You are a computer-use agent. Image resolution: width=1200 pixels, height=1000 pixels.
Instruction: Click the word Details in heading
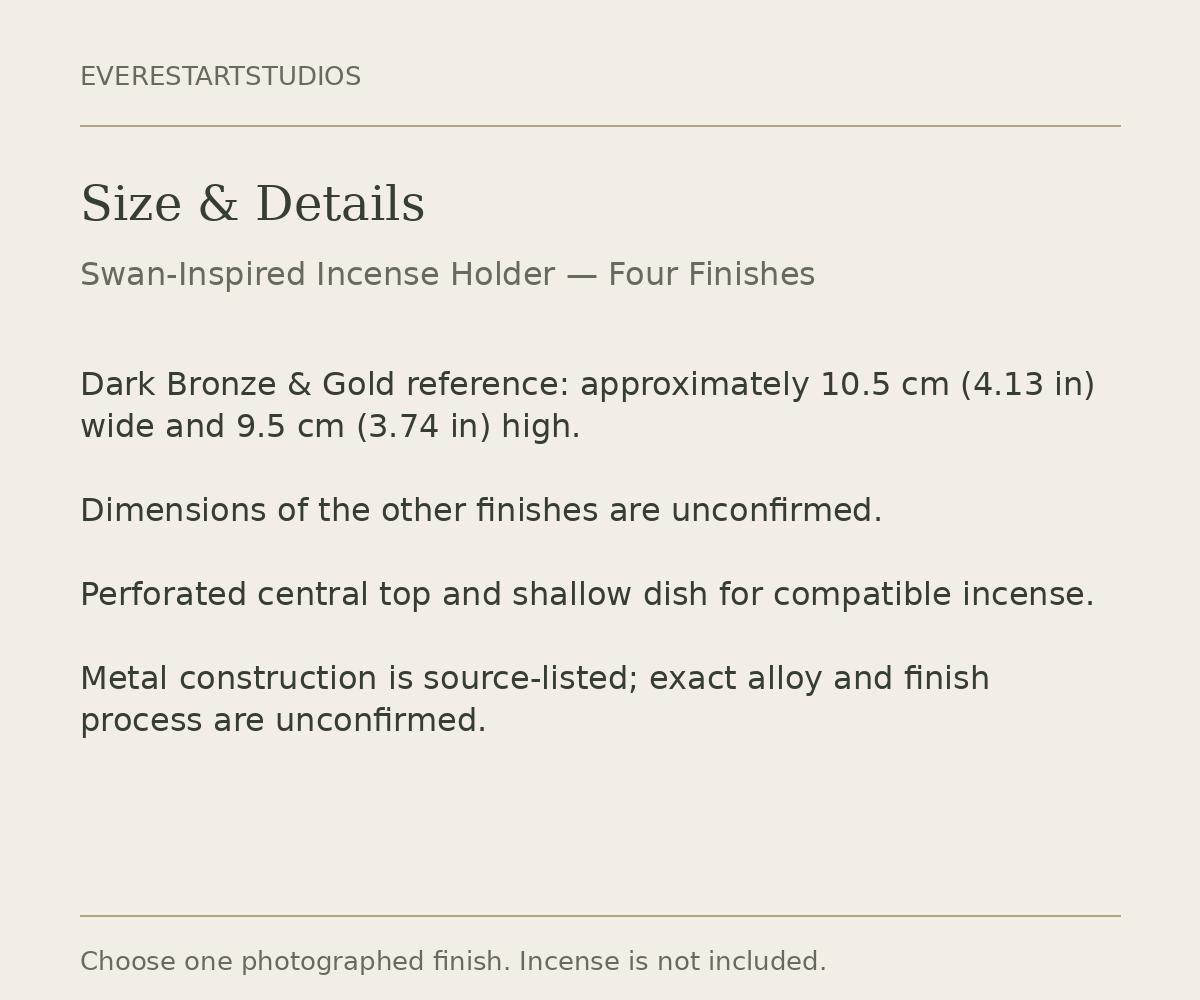coord(340,205)
